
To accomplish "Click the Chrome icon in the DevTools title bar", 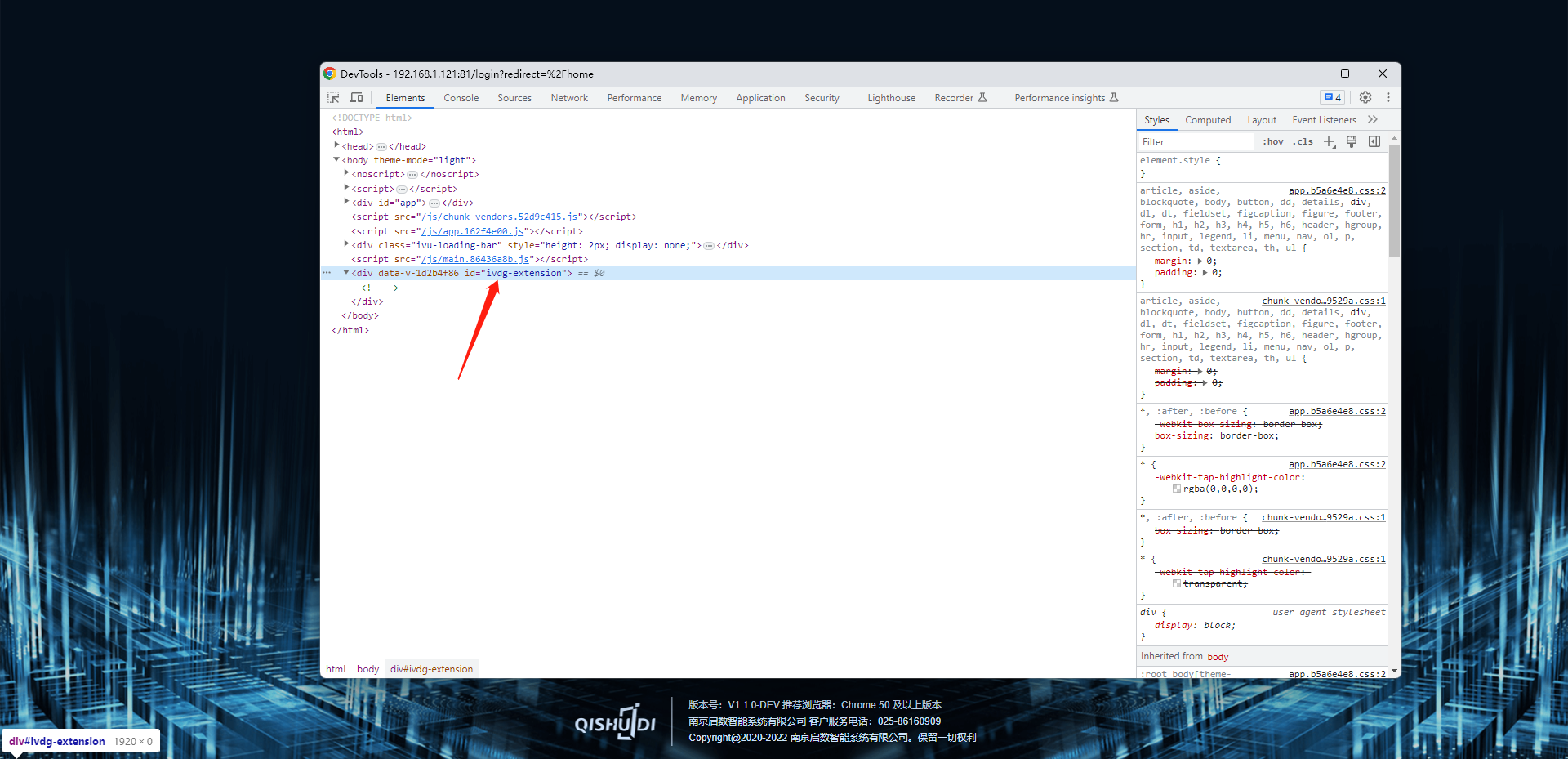I will [x=330, y=74].
